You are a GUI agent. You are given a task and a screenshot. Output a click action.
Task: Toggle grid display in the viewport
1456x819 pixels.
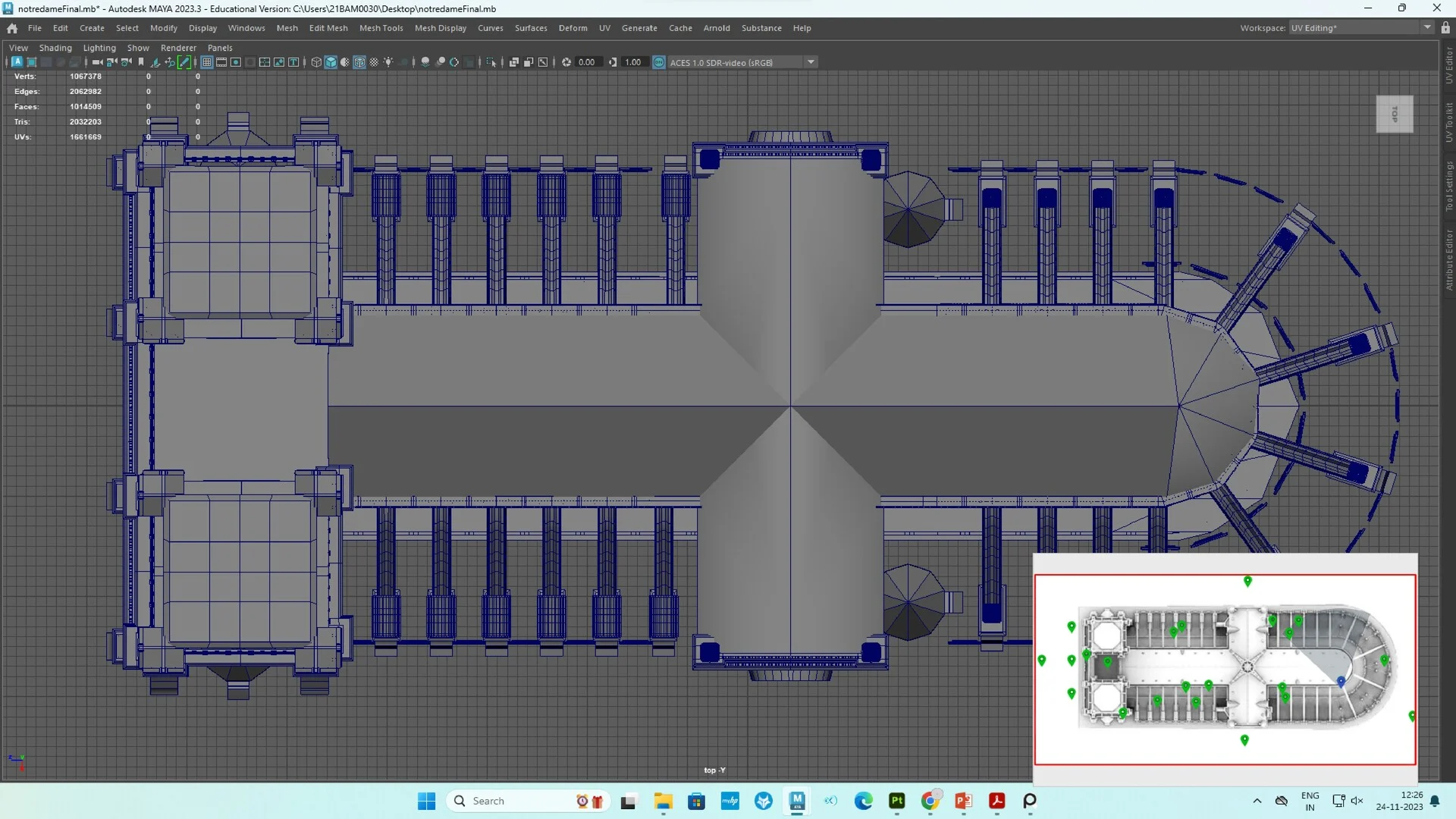(x=206, y=62)
